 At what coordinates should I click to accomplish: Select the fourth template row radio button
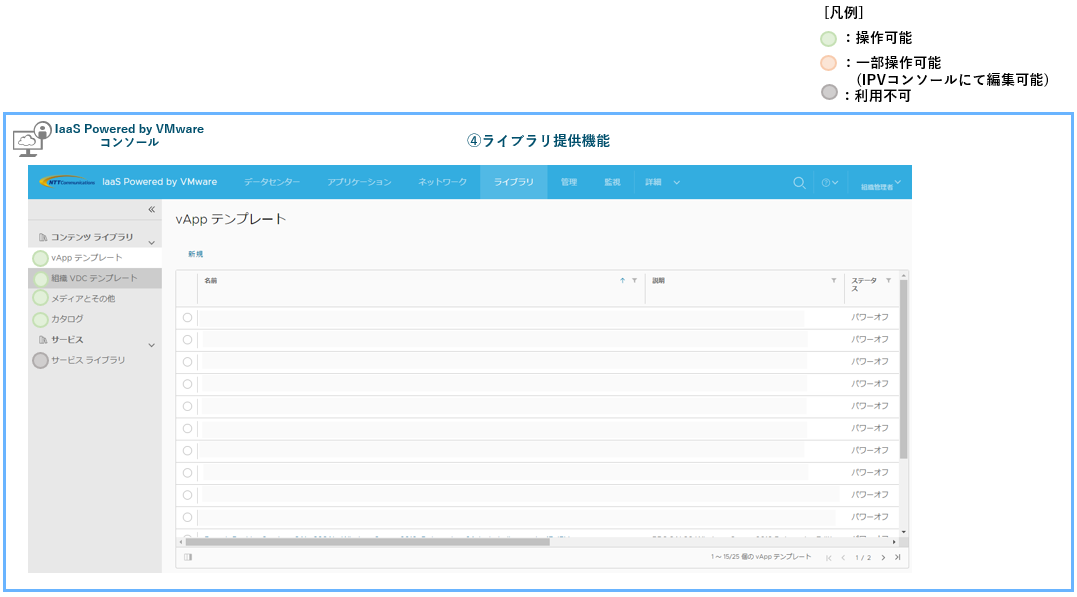click(x=188, y=384)
